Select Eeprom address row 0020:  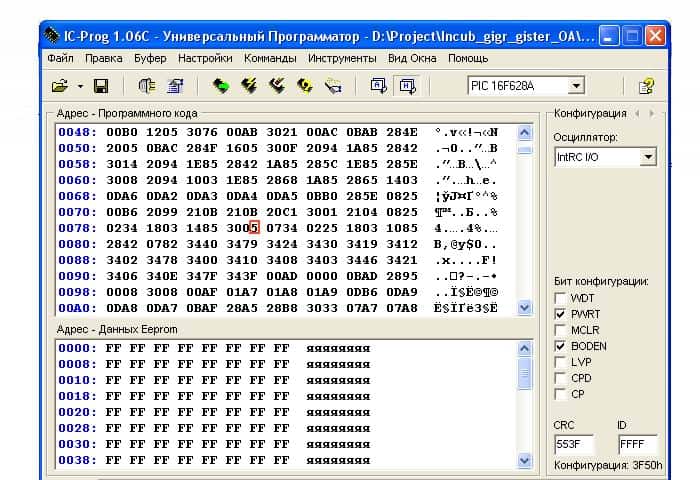tap(77, 412)
